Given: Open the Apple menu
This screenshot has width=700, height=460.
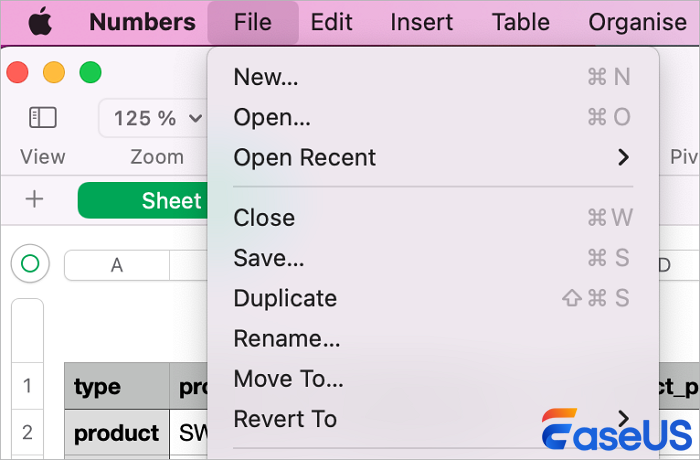Looking at the screenshot, I should coord(39,21).
